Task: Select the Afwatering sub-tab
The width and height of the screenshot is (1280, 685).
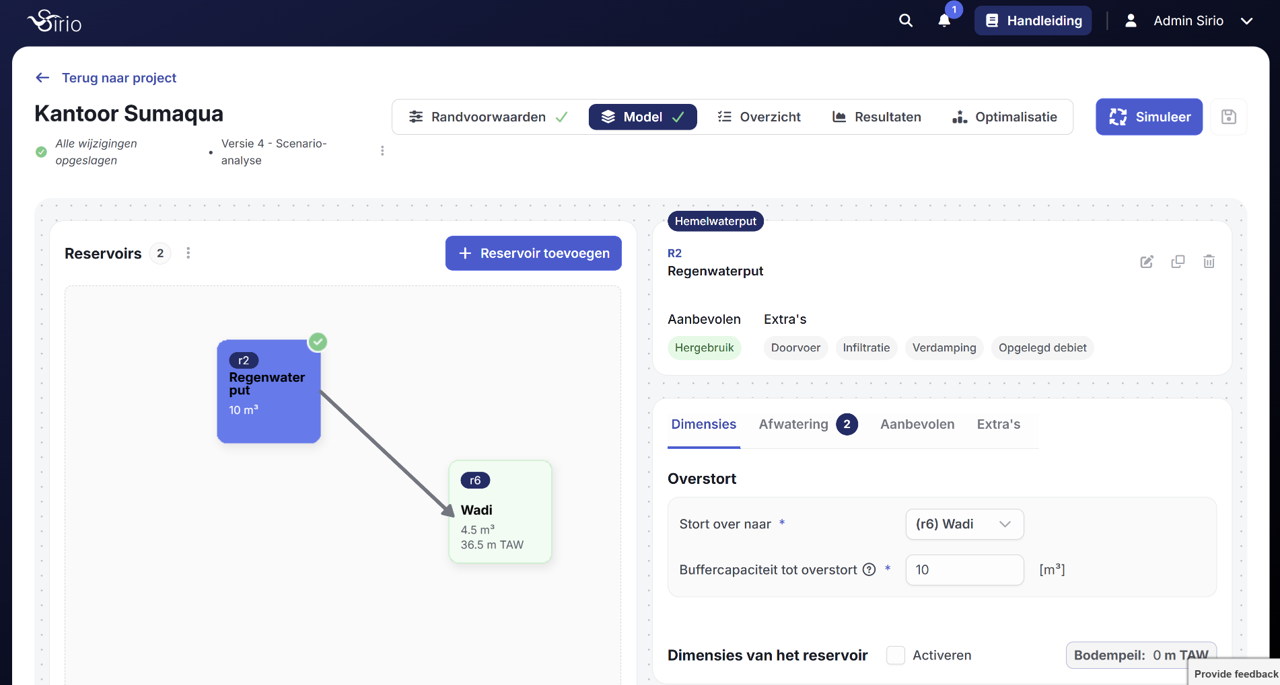Action: tap(807, 424)
